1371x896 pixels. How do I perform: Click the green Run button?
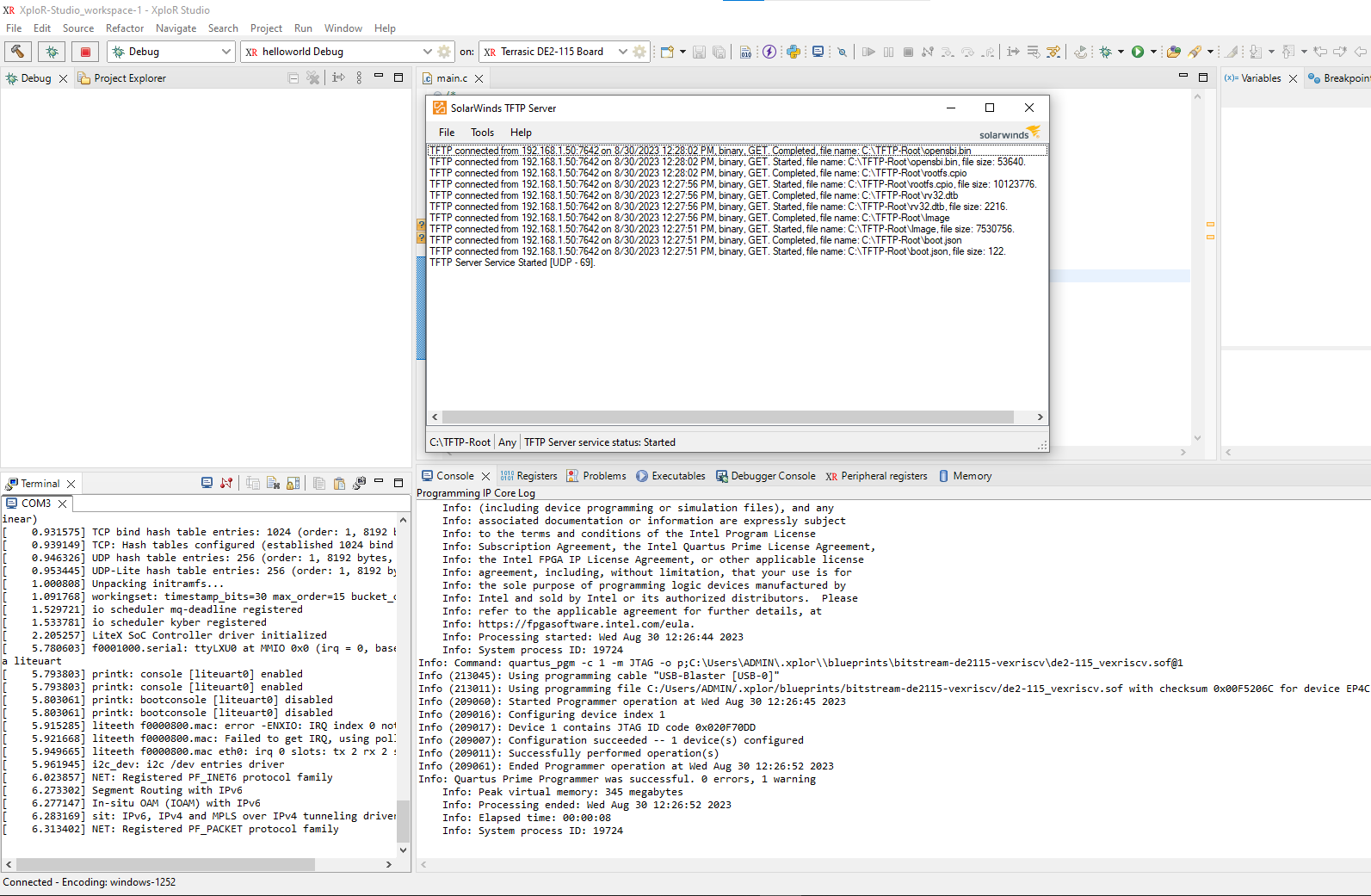pyautogui.click(x=1138, y=52)
